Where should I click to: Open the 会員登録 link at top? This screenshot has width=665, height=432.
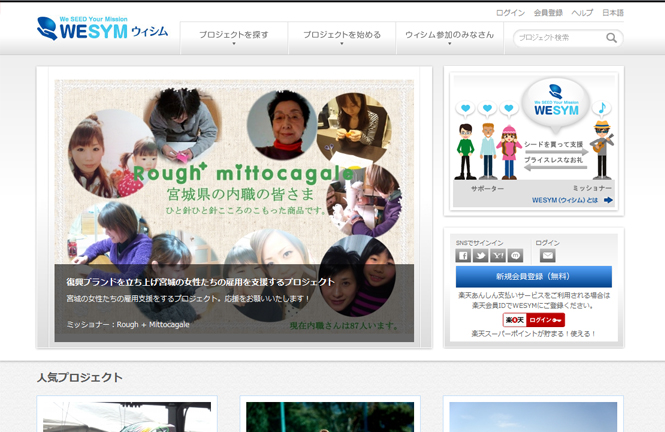point(548,13)
